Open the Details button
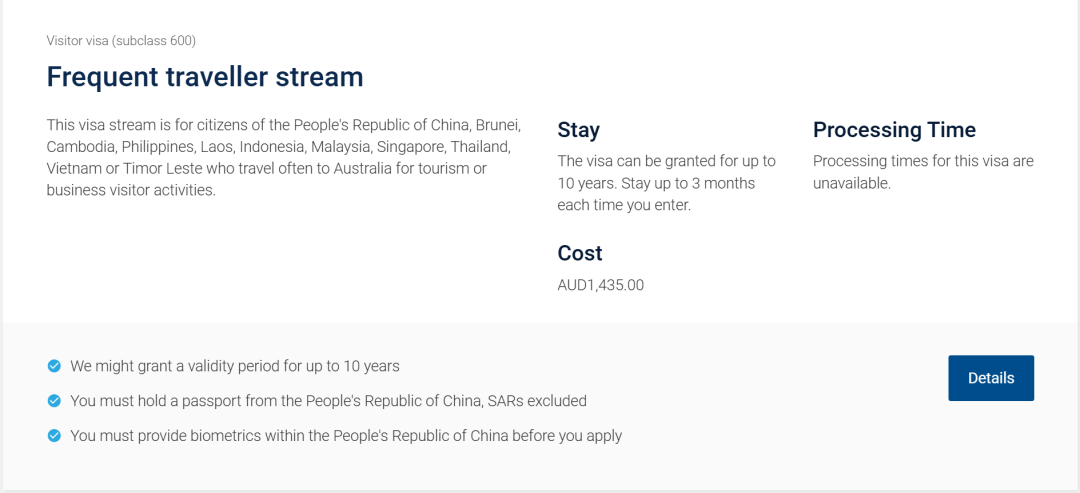Screen dimensions: 1080x493 point(990,378)
